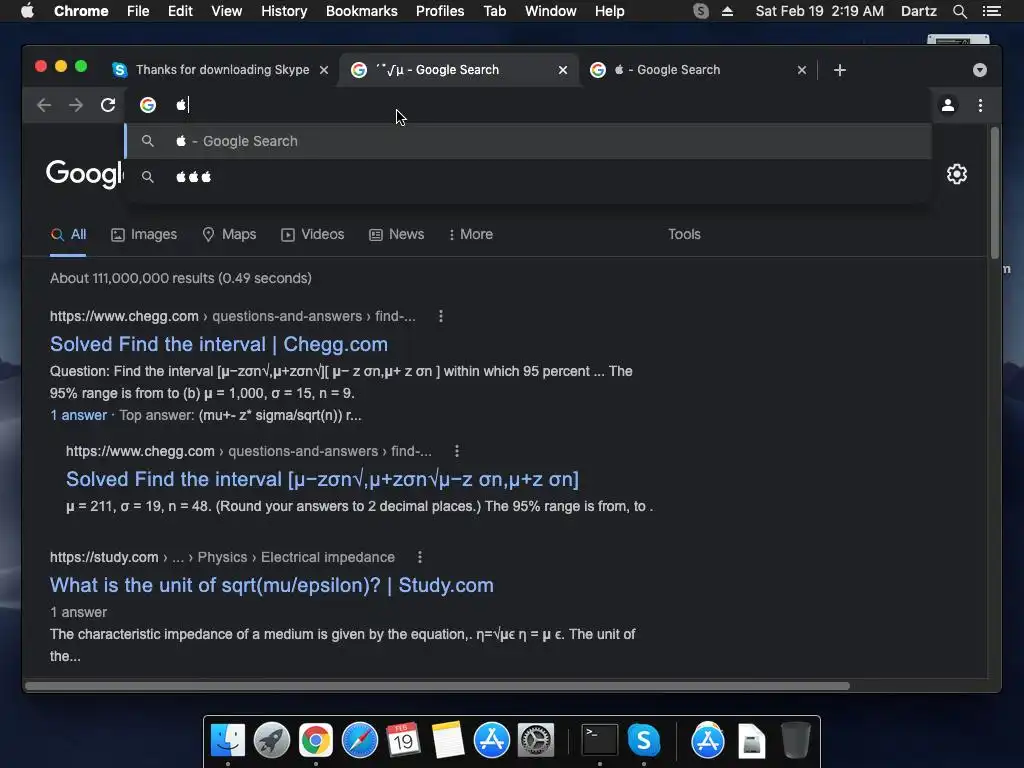The image size is (1024, 768).
Task: Open the Profiles menu
Action: point(440,11)
